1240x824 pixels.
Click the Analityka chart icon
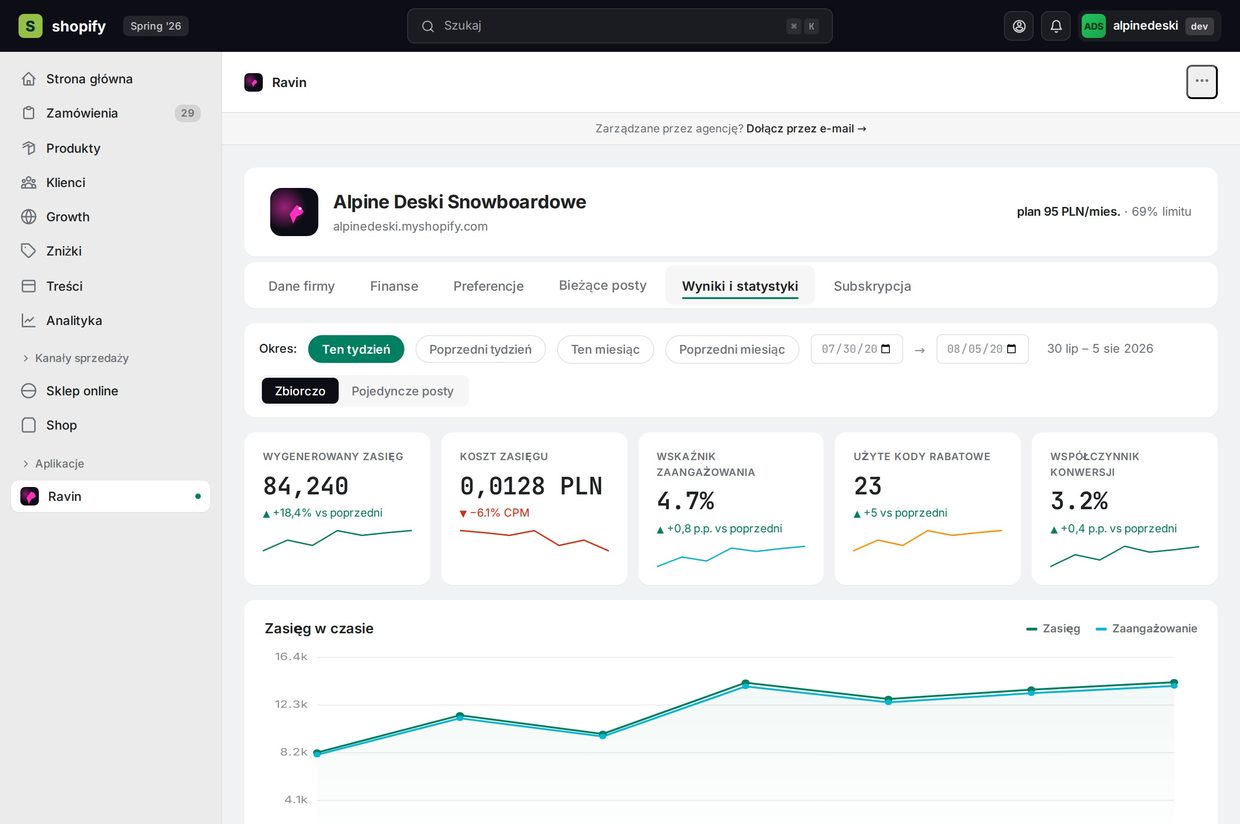pyautogui.click(x=29, y=320)
